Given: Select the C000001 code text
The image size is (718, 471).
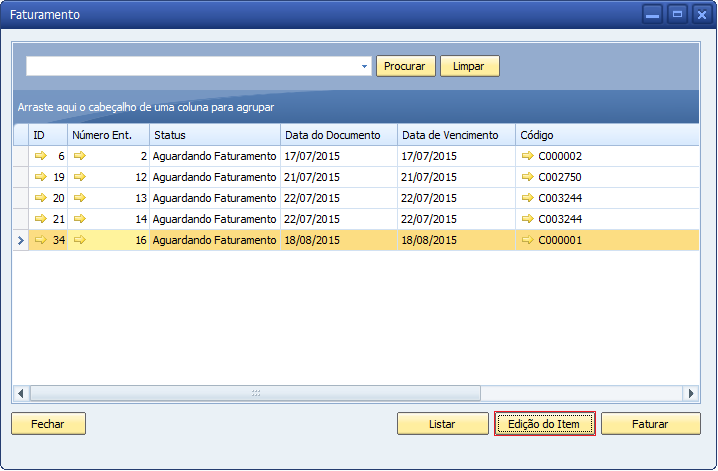Looking at the screenshot, I should tap(560, 240).
